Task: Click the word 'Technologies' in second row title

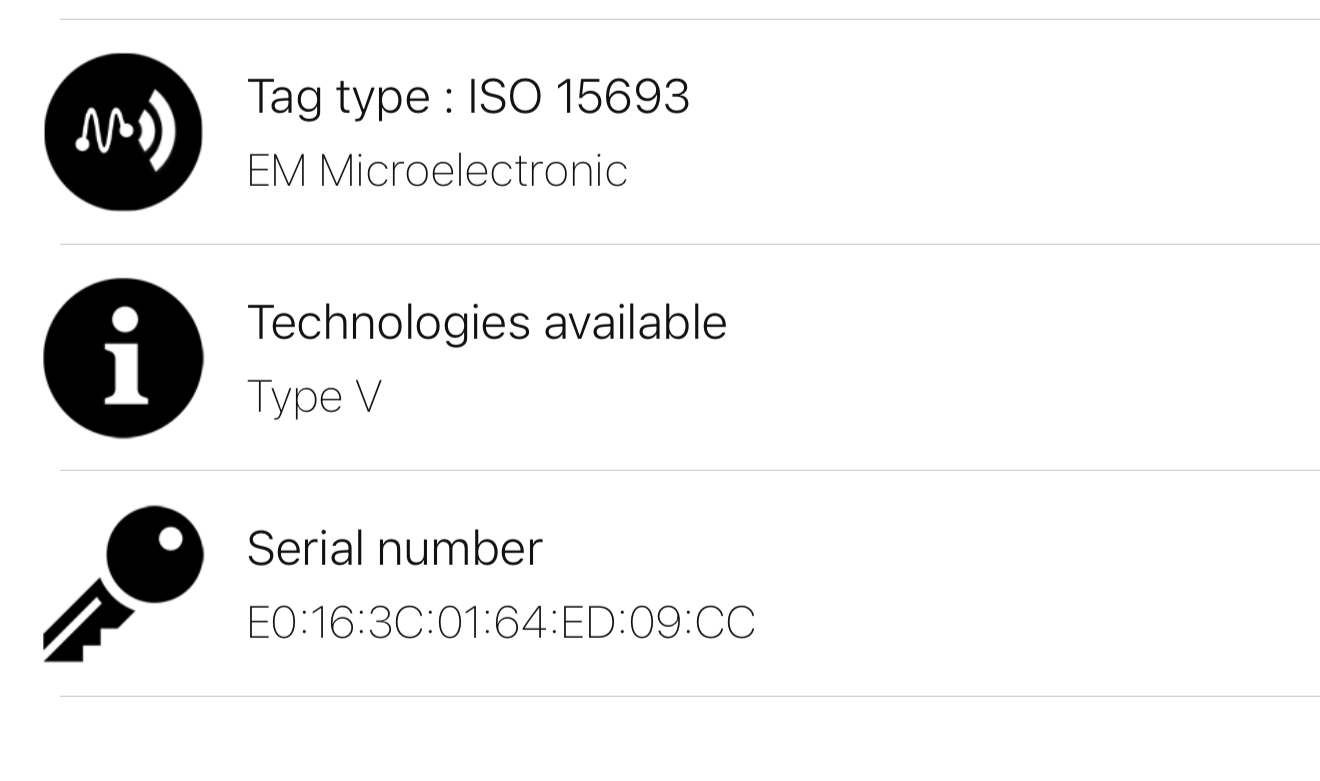Action: pyautogui.click(x=389, y=322)
